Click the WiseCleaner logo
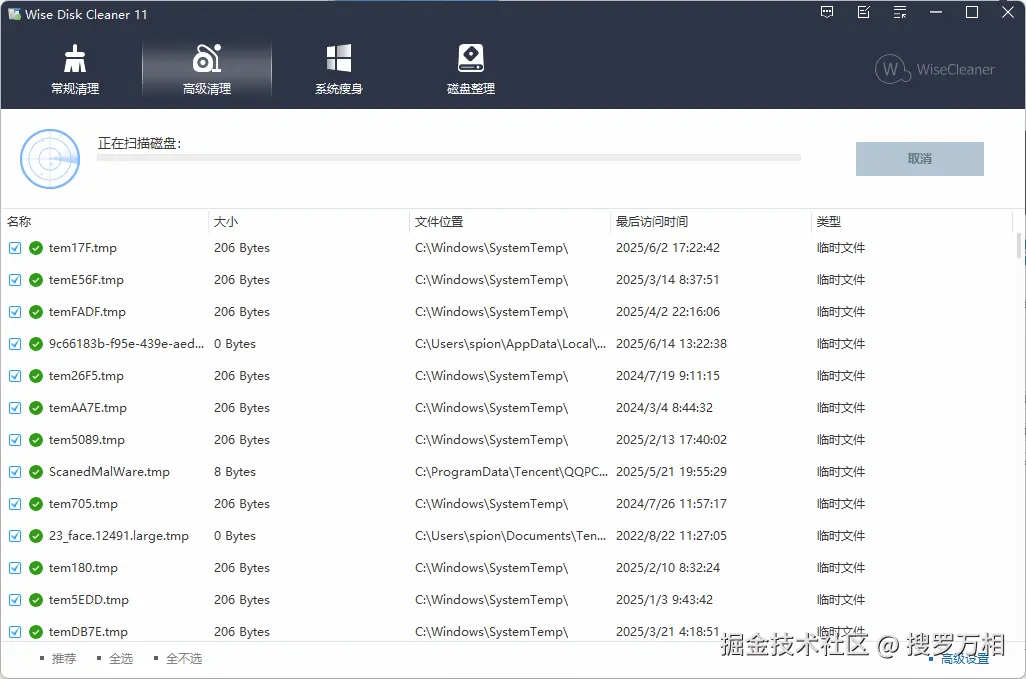 [934, 69]
